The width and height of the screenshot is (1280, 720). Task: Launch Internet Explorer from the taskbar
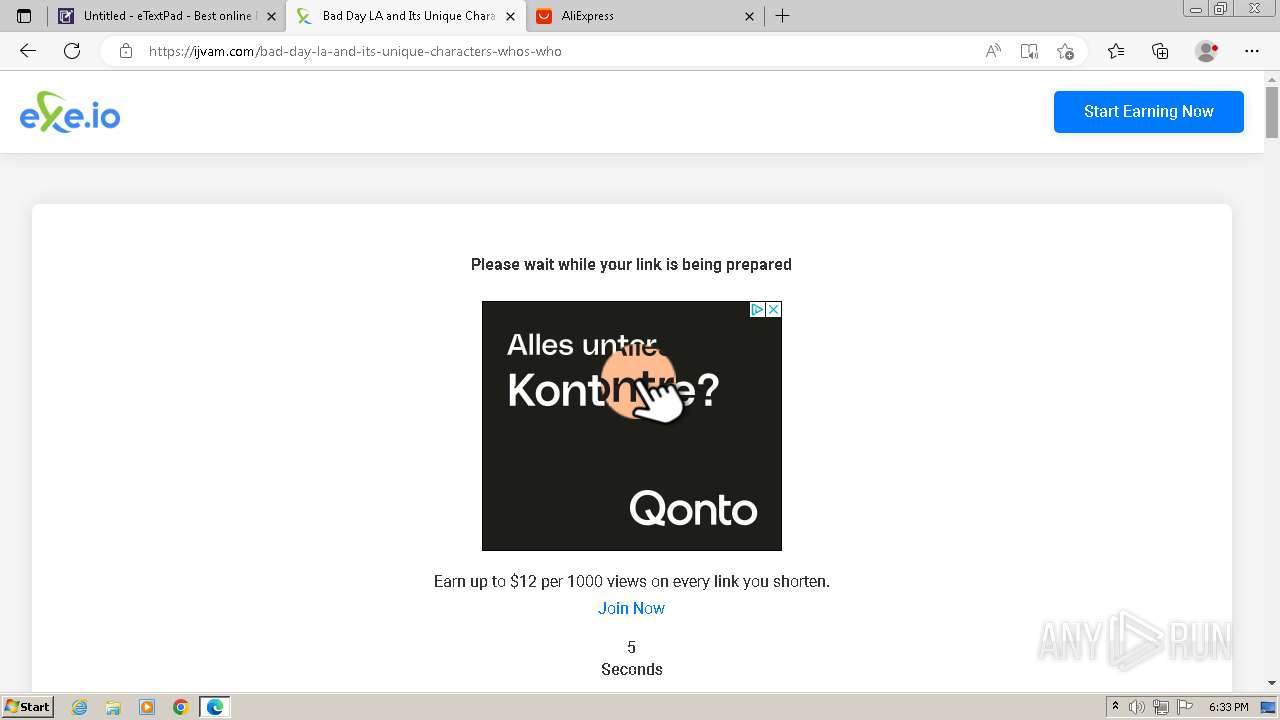click(x=80, y=707)
